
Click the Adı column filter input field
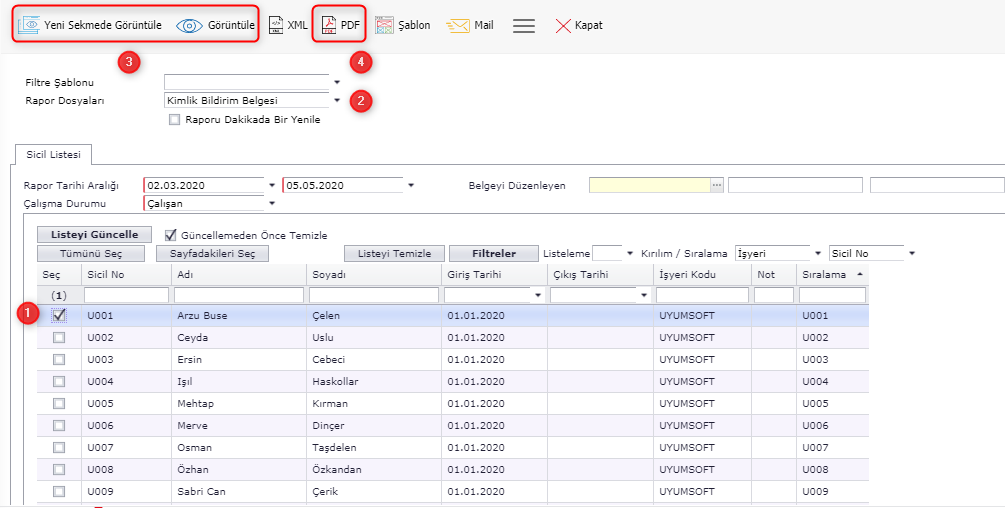click(x=238, y=295)
